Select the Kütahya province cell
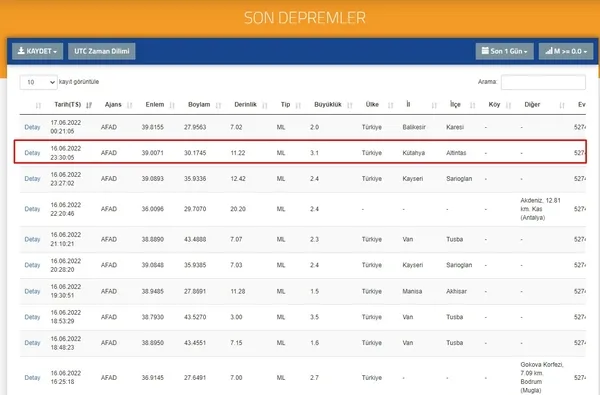This screenshot has height=395, width=600. [x=413, y=153]
